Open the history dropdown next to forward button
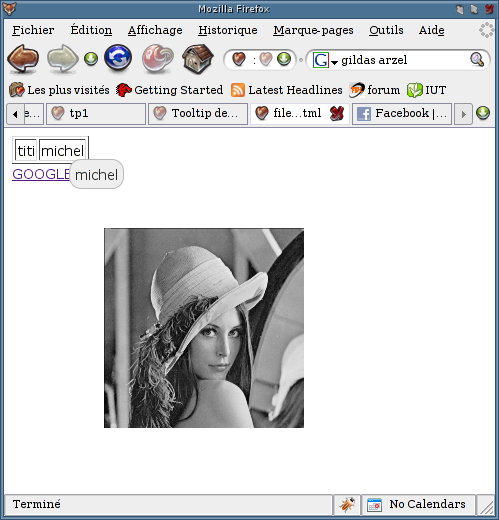This screenshot has width=499, height=520. [91, 59]
